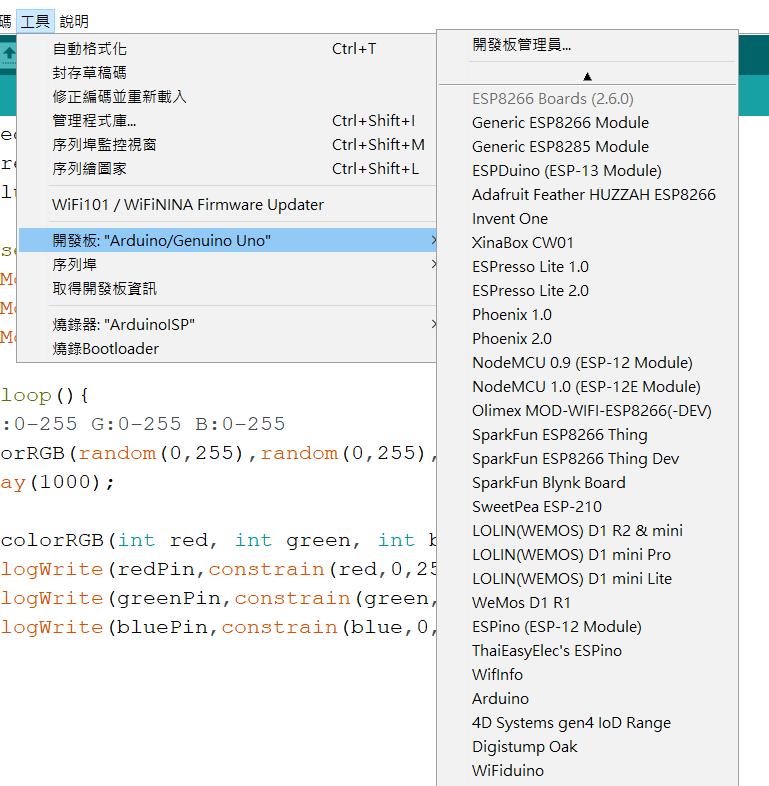Open 序列埠監控視窗 serial monitor
The width and height of the screenshot is (769, 786).
click(227, 145)
